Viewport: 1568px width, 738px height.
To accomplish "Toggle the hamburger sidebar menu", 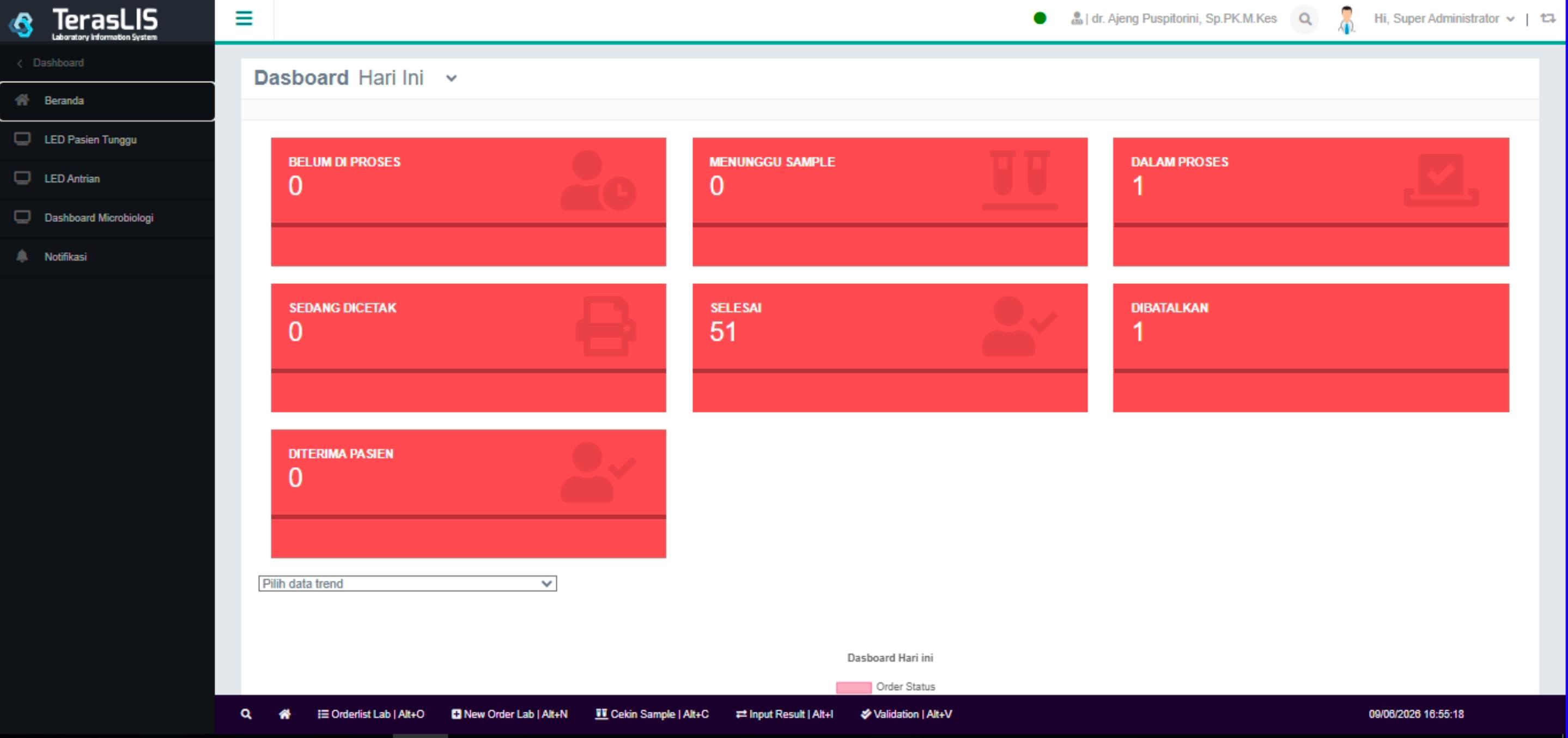I will pos(244,19).
